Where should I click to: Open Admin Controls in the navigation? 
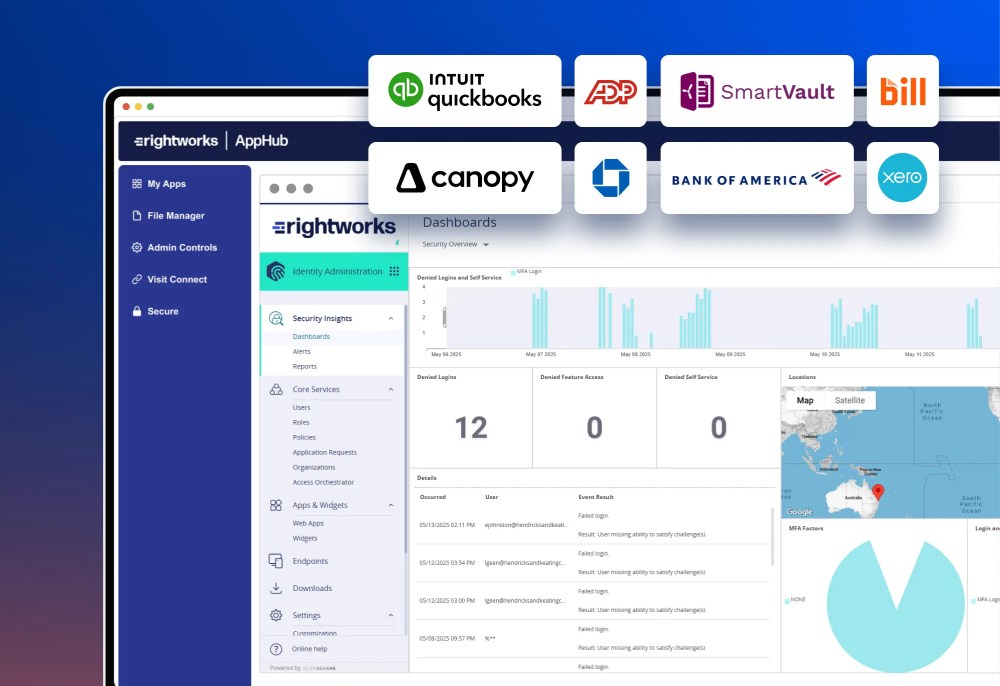(x=139, y=247)
